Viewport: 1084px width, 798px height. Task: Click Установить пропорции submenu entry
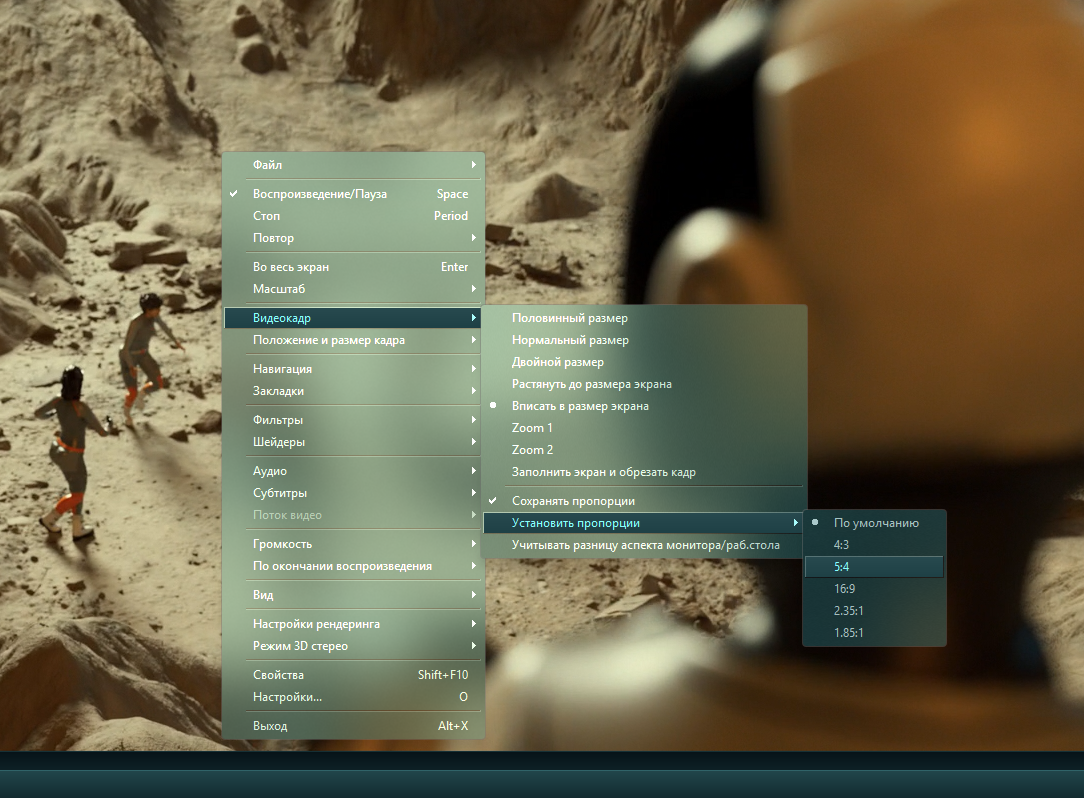coord(644,523)
